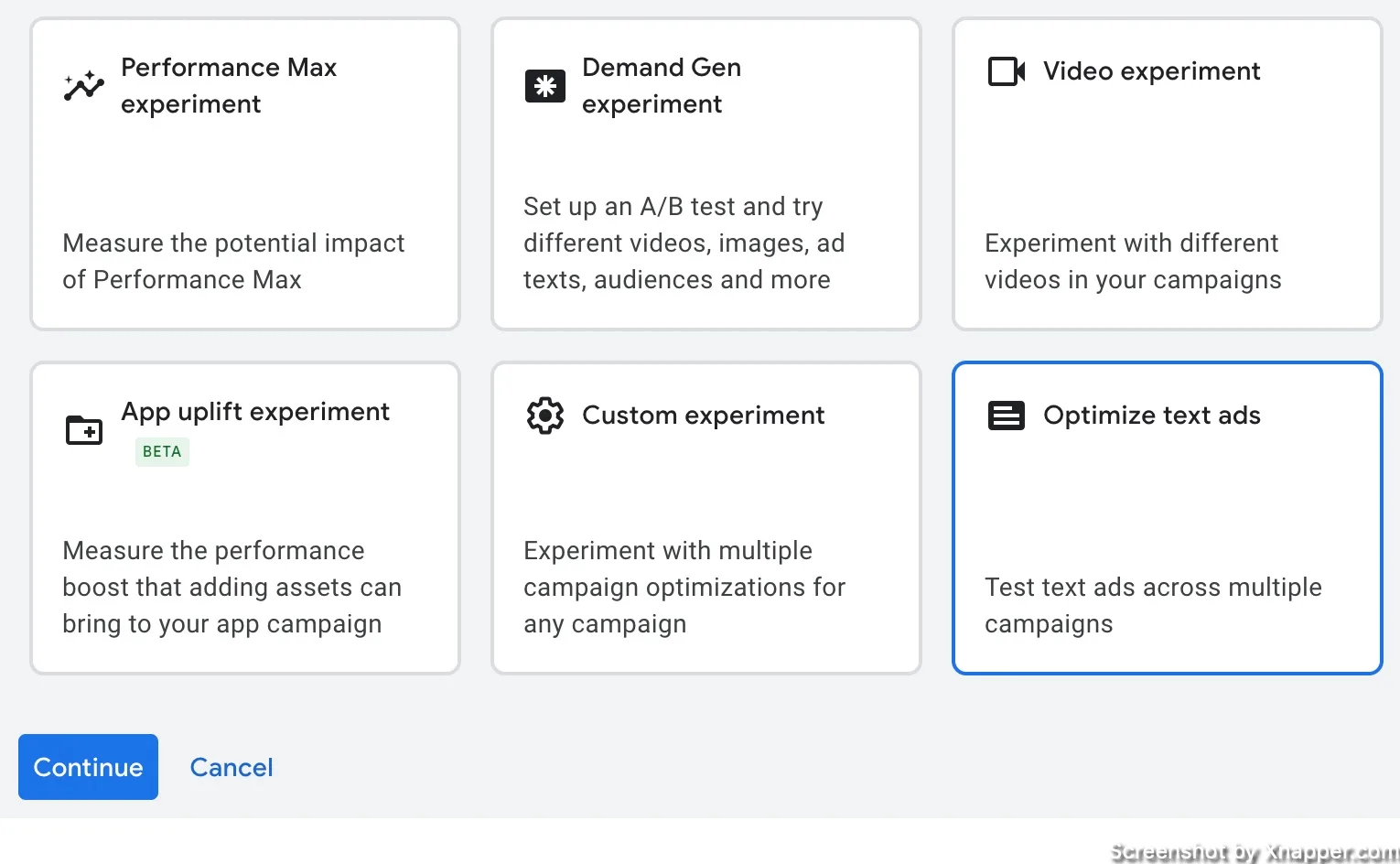This screenshot has width=1400, height=864.
Task: Choose the Custom experiment title
Action: pos(703,416)
